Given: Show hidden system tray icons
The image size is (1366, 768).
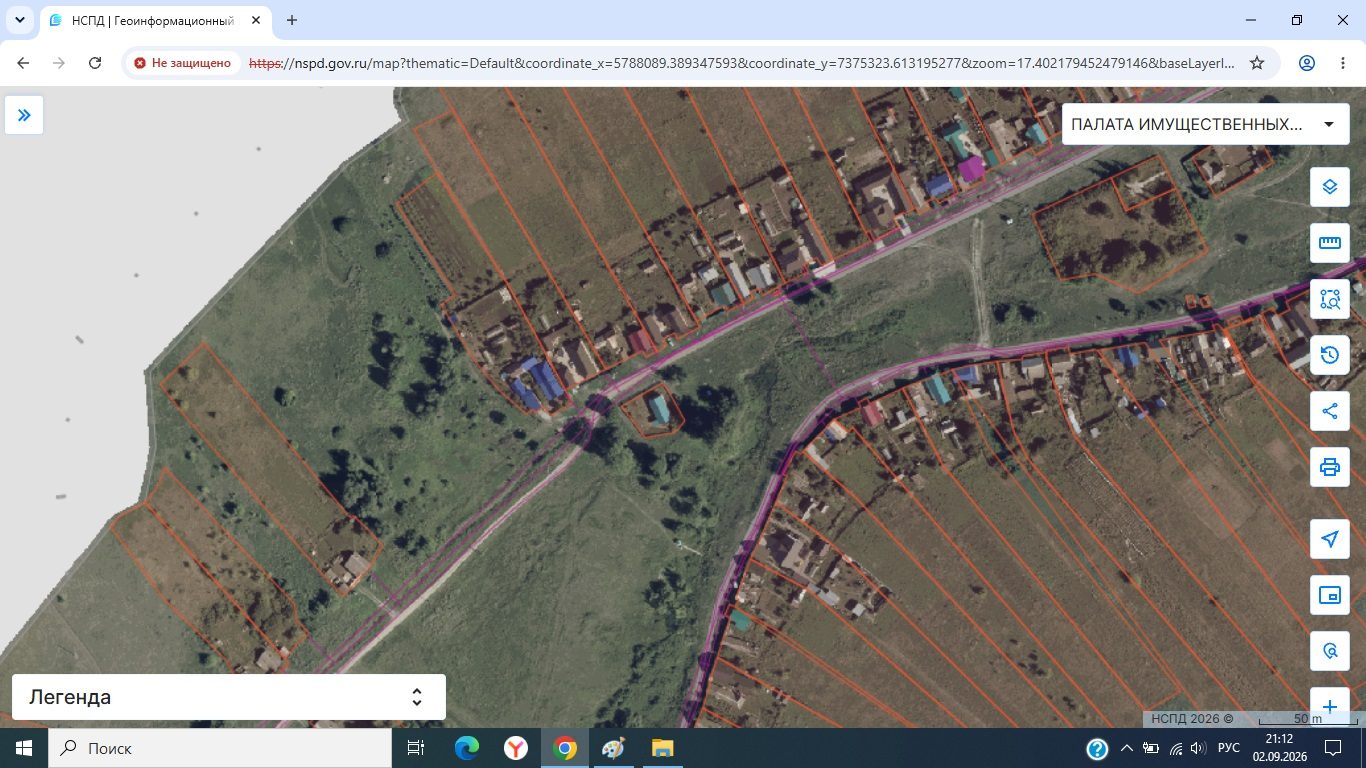Looking at the screenshot, I should tap(1127, 748).
